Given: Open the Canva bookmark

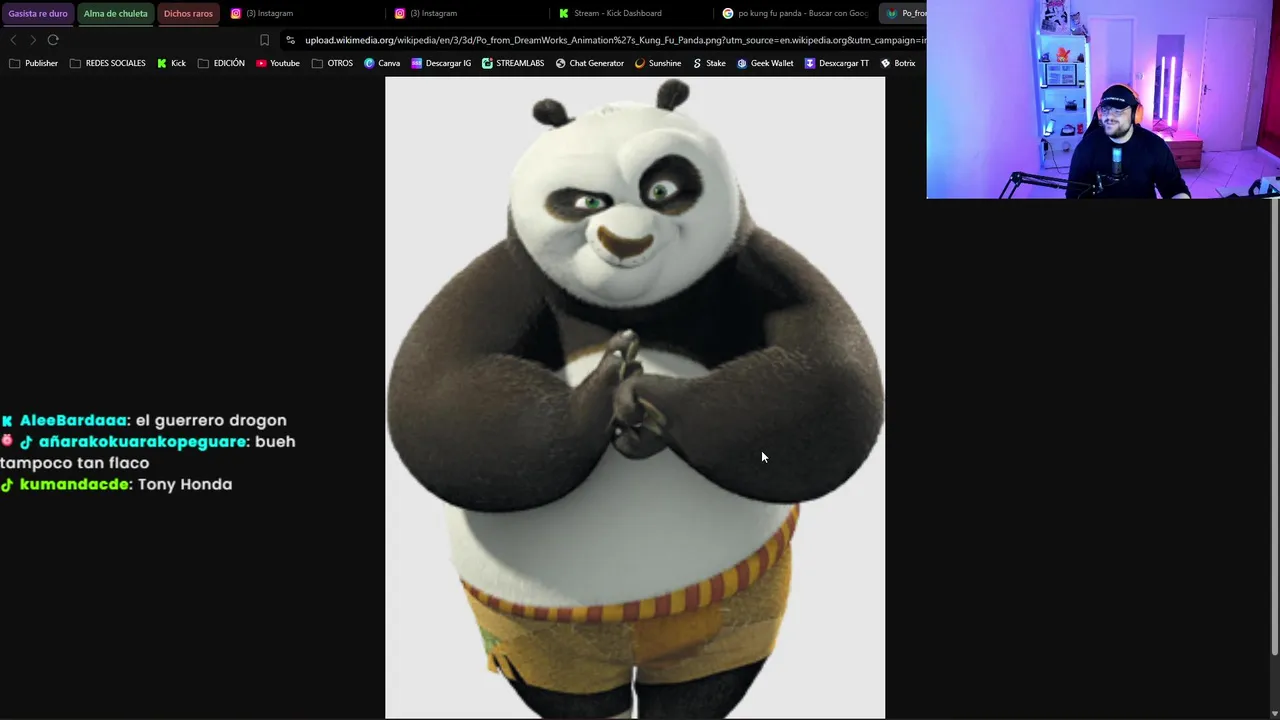Looking at the screenshot, I should [382, 63].
